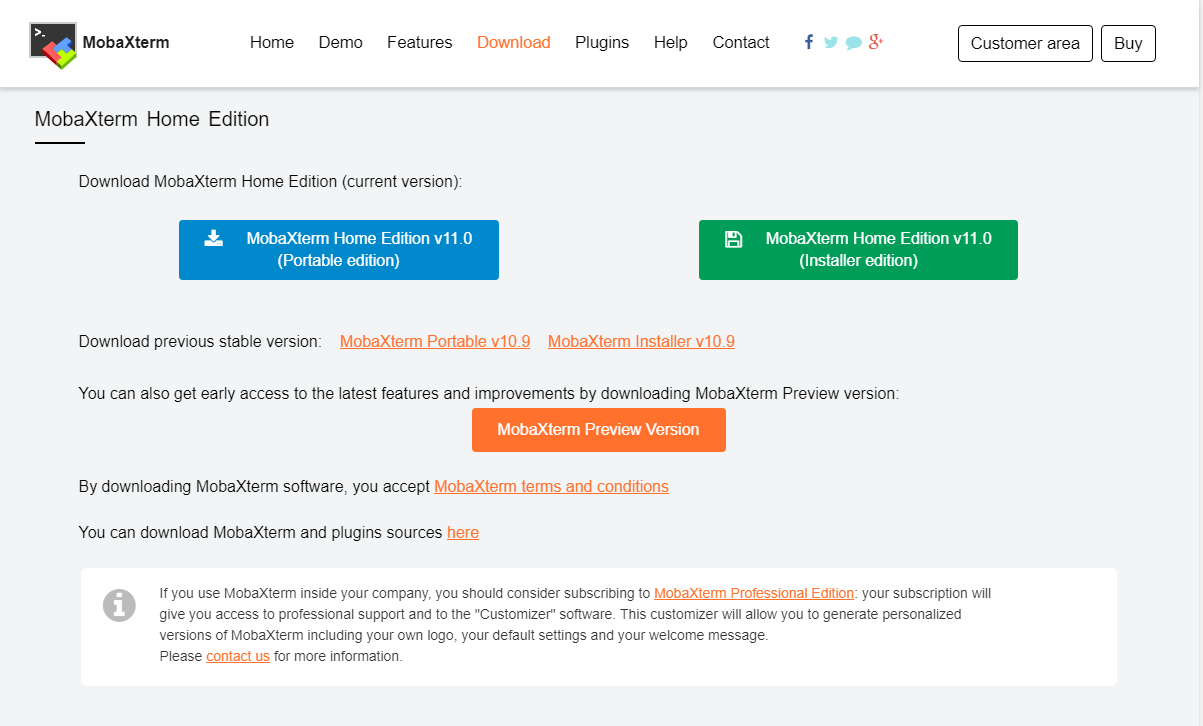Open the Plugins page
The image size is (1203, 726).
point(602,43)
